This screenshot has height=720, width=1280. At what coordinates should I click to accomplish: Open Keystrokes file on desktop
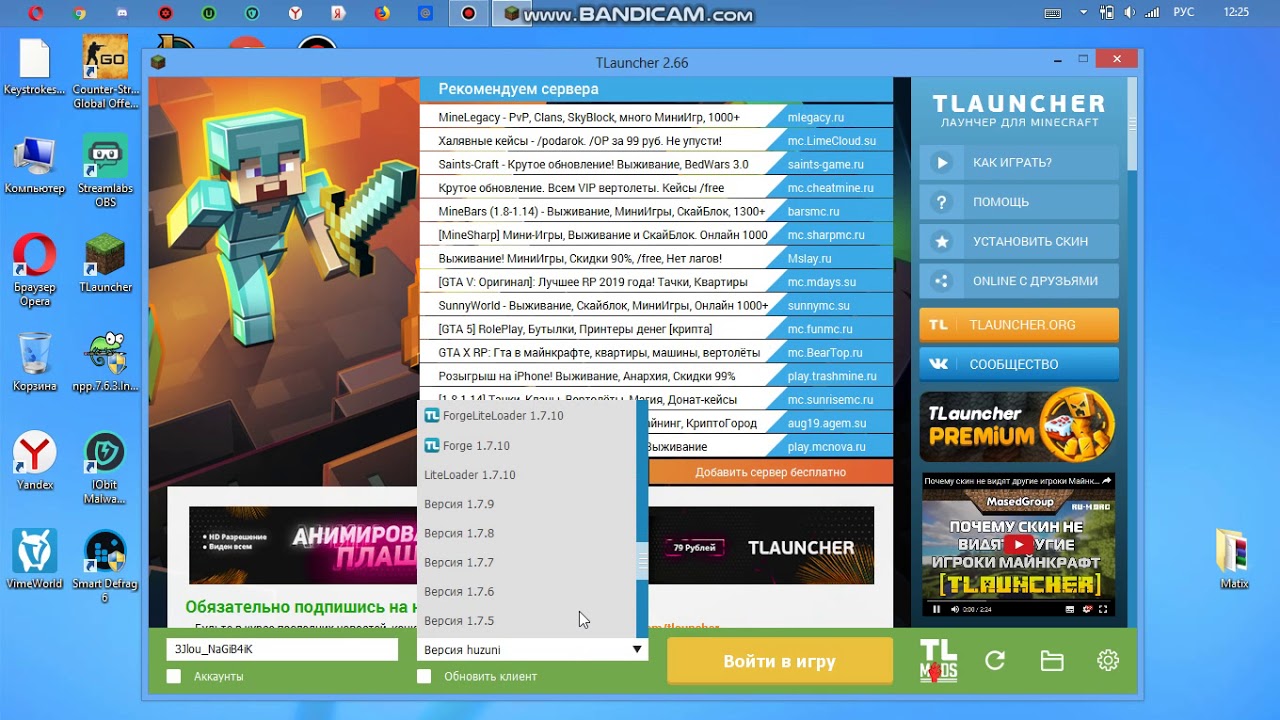[x=35, y=66]
